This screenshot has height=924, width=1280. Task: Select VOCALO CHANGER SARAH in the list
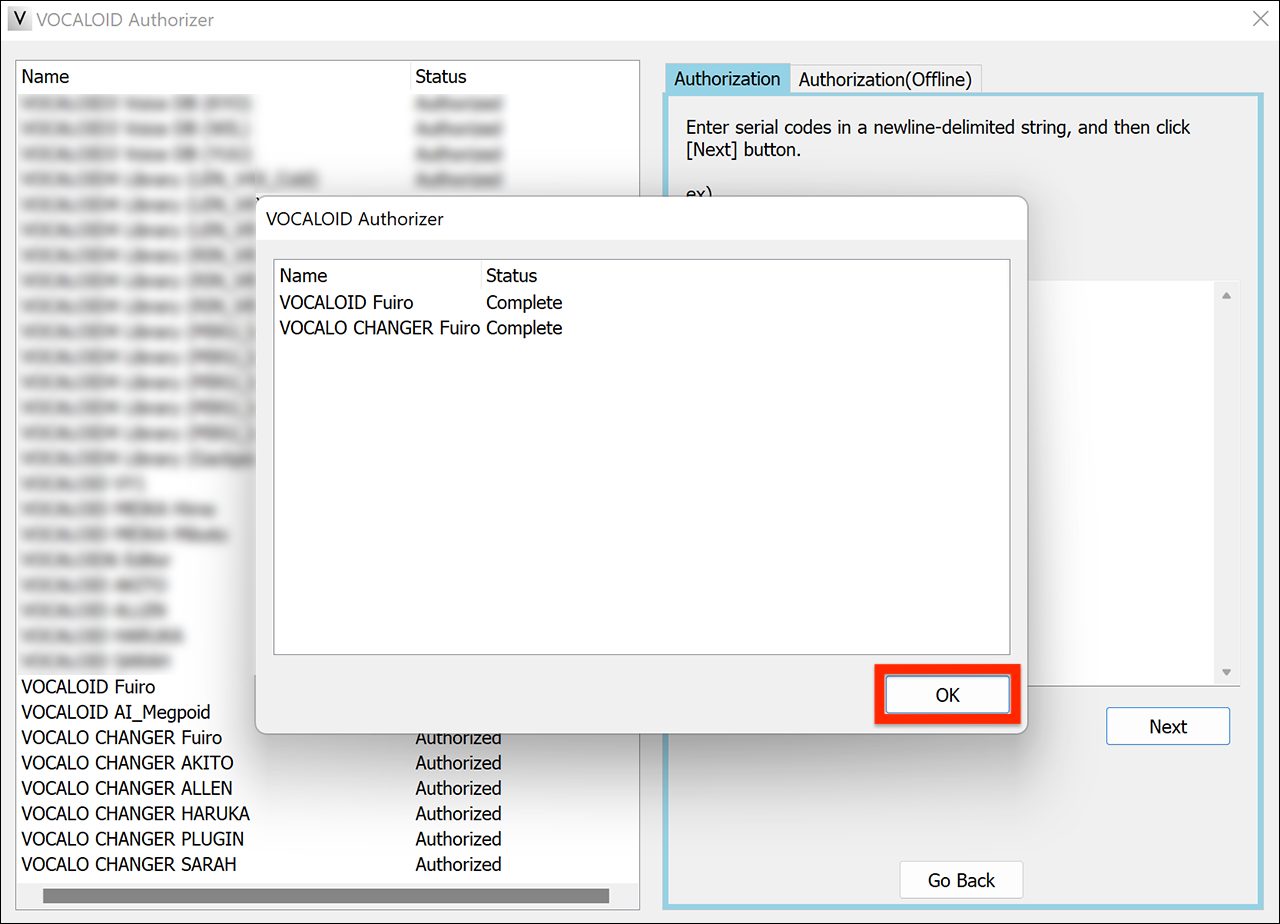click(x=128, y=864)
